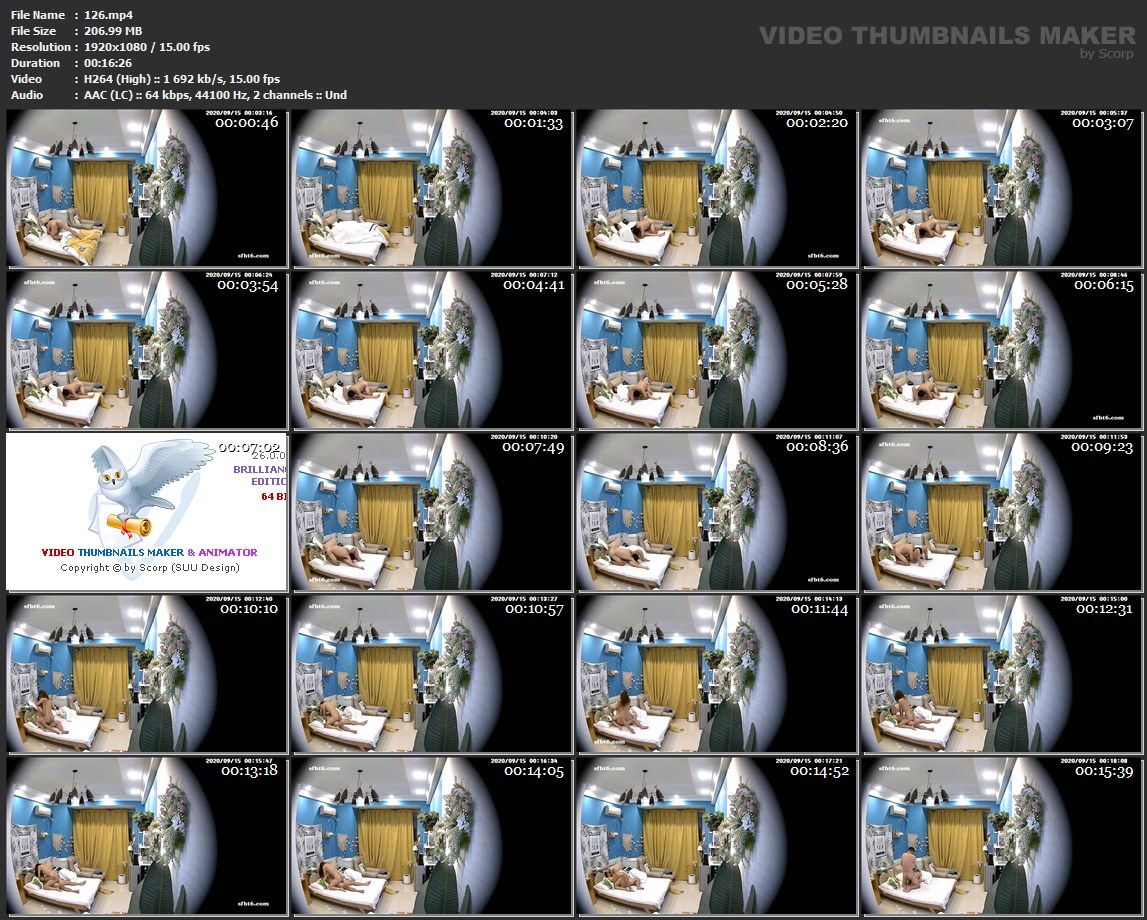Viewport: 1147px width, 920px height.
Task: Click the frame marked 00:03:54
Action: tap(147, 350)
